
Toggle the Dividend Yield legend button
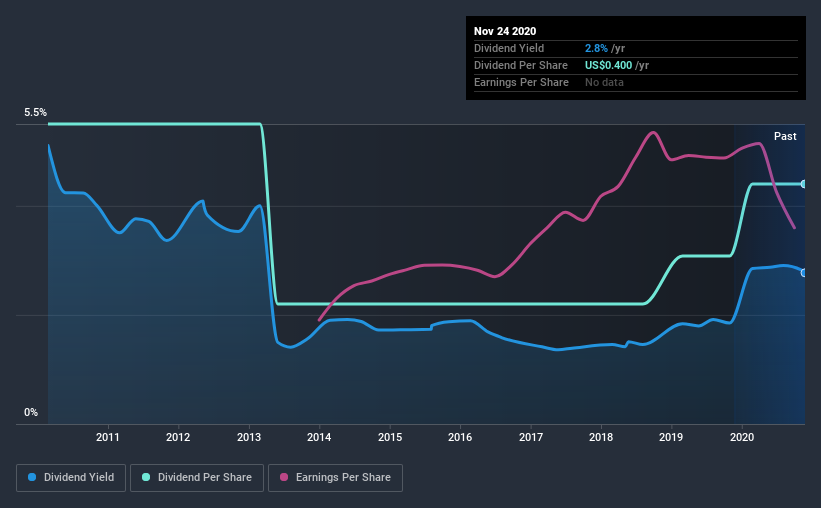71,478
